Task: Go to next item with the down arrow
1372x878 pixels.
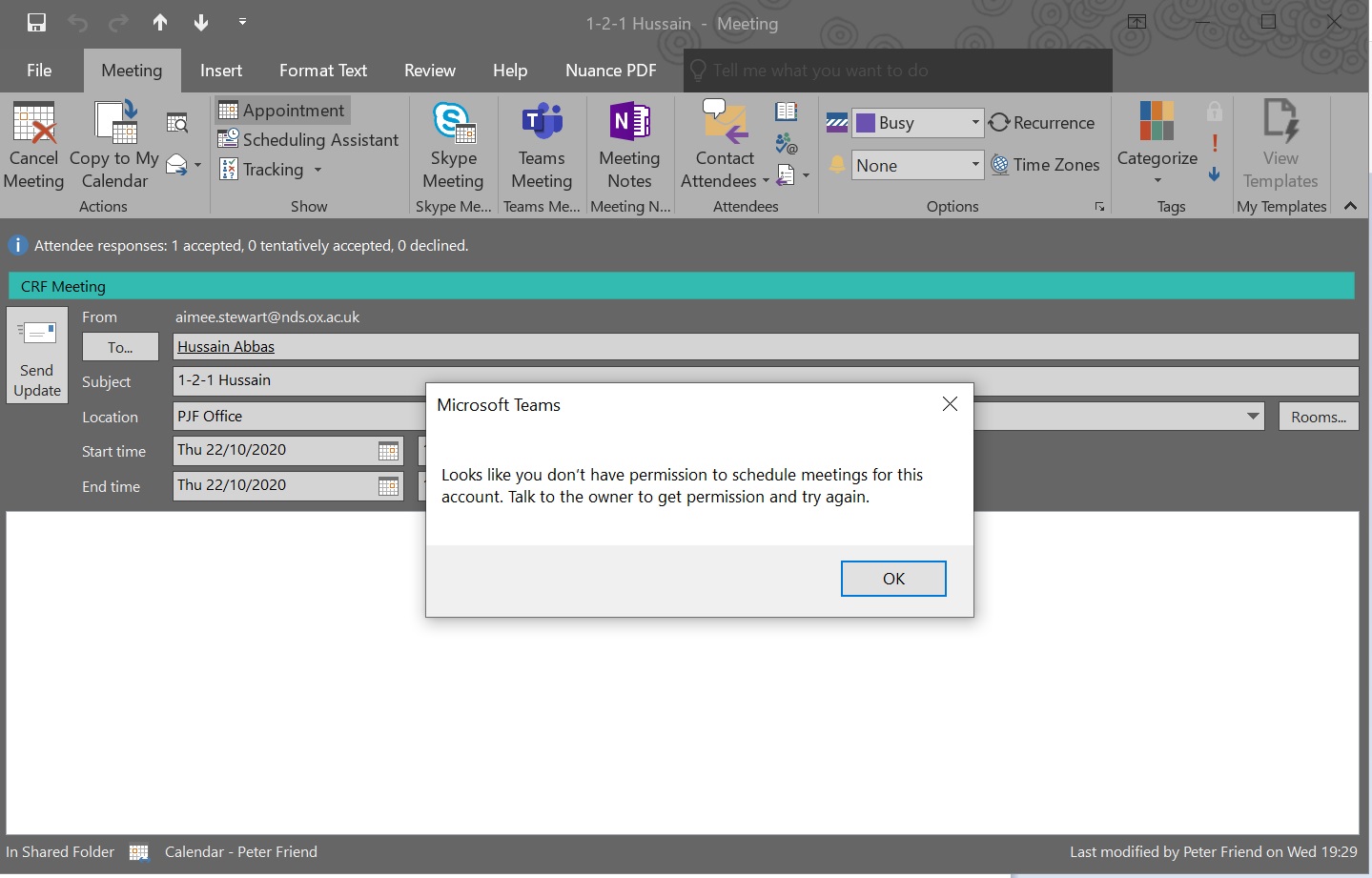Action: [x=201, y=22]
